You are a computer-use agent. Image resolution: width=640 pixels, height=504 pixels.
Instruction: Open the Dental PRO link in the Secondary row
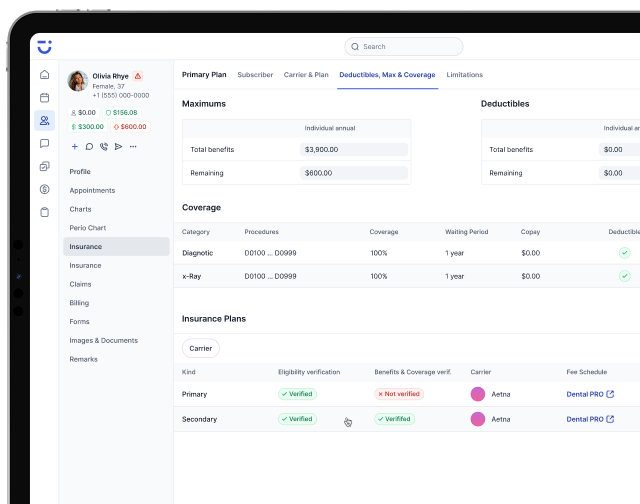tap(585, 419)
